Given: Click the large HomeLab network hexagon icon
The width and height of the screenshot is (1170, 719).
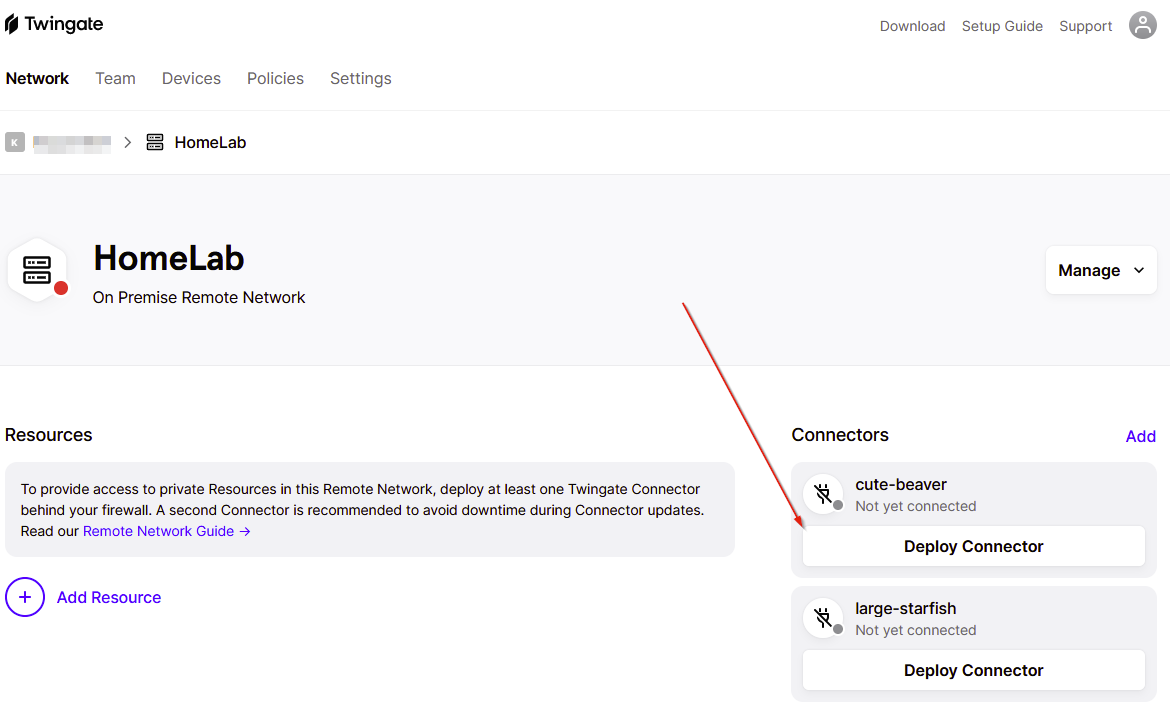Looking at the screenshot, I should click(x=37, y=270).
